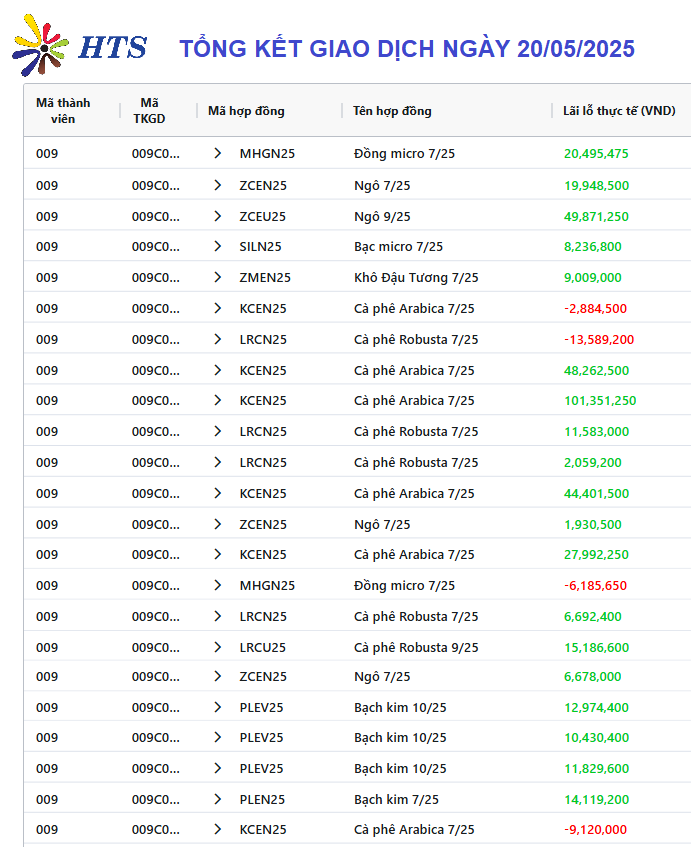Viewport: 691px width, 847px height.
Task: Click the Mã hợp đồng column header
Action: point(246,111)
